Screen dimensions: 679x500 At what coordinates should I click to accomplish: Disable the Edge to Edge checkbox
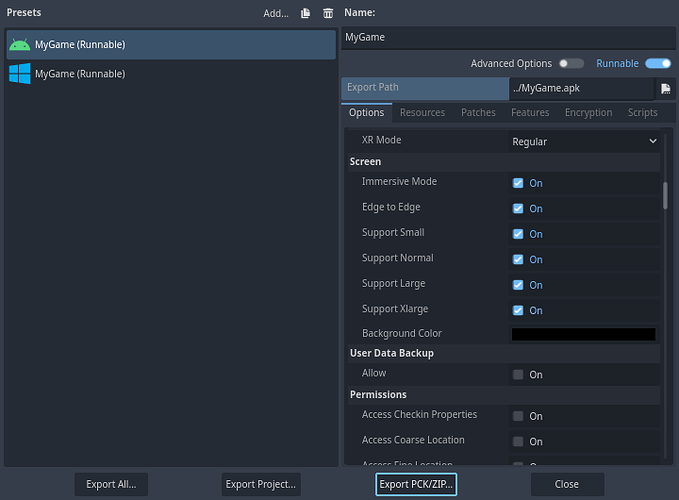[518, 209]
